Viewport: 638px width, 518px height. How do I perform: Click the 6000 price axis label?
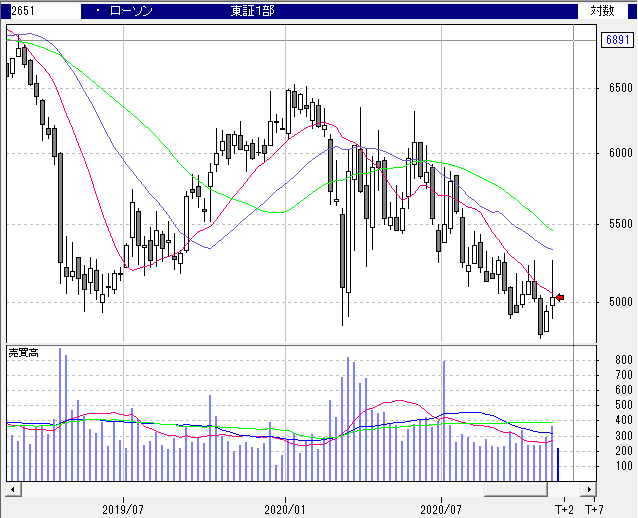click(621, 153)
